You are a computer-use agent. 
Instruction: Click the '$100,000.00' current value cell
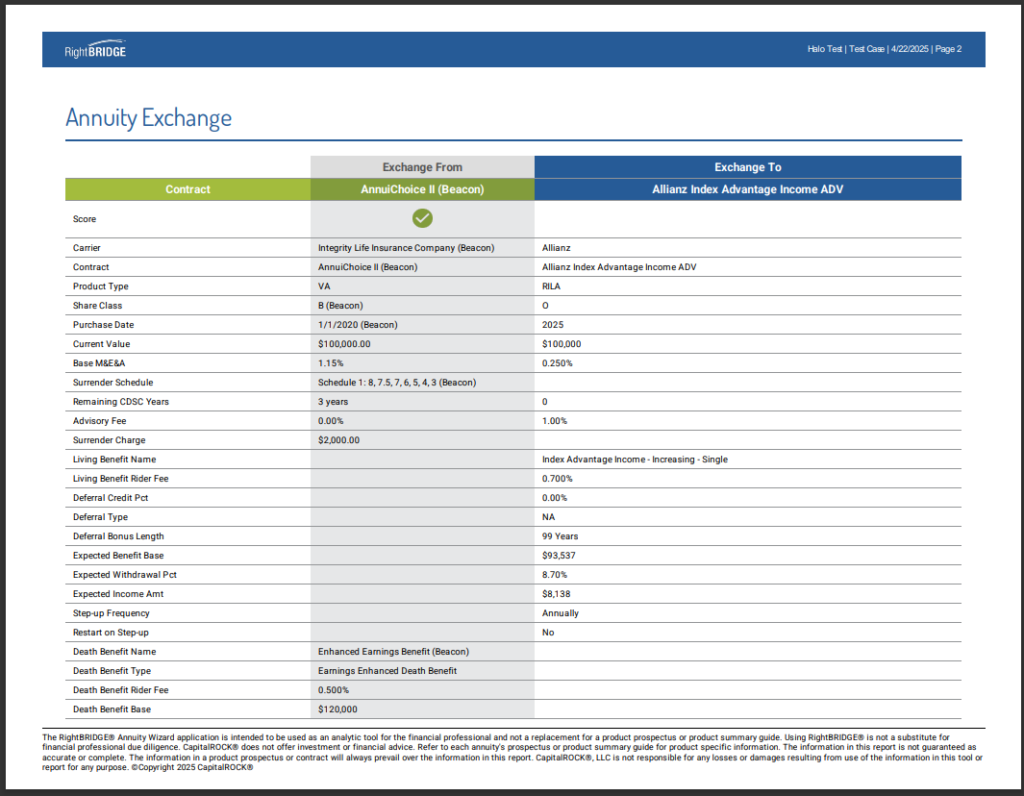point(344,344)
